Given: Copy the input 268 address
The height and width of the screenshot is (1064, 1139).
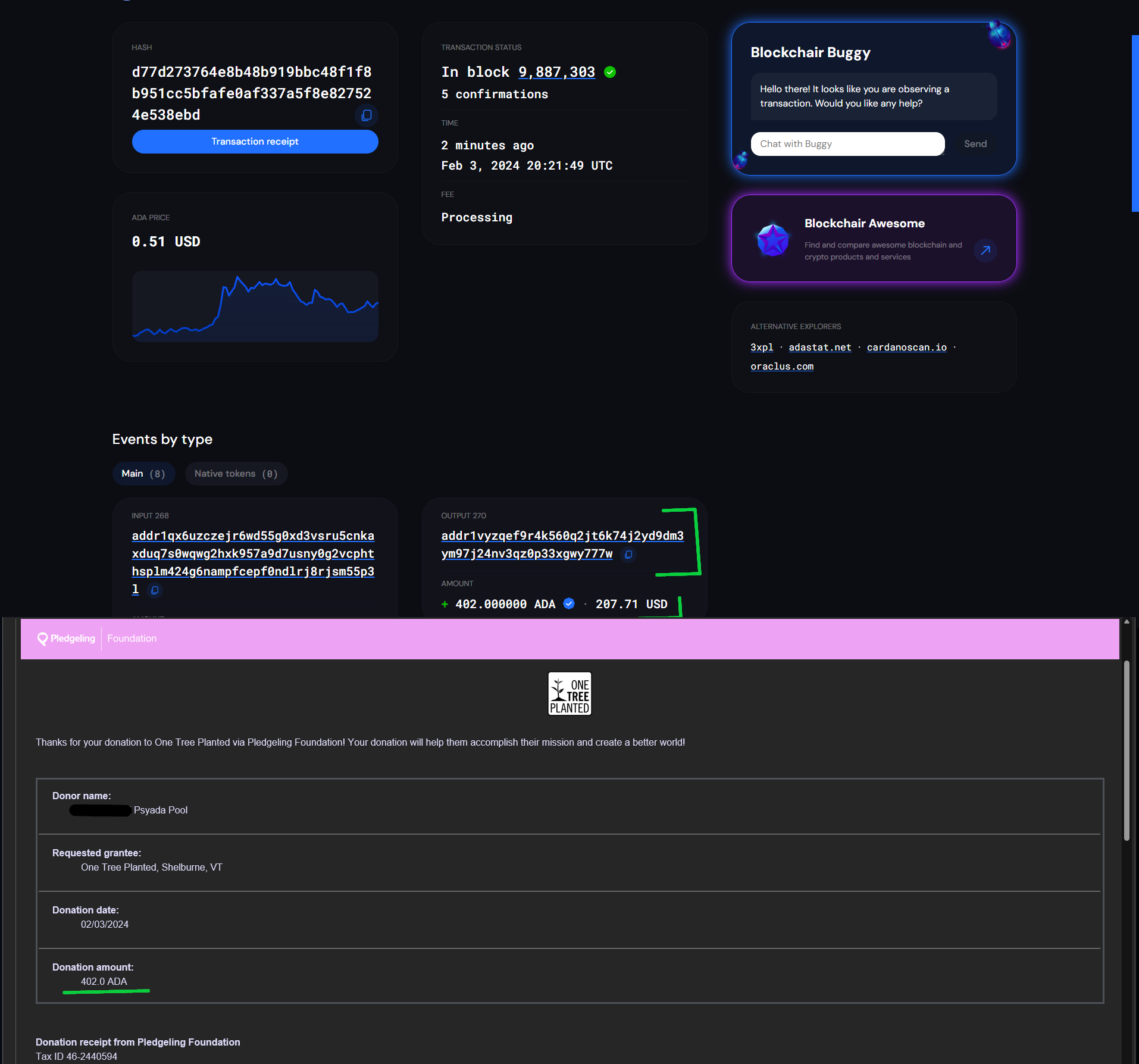Looking at the screenshot, I should [155, 590].
